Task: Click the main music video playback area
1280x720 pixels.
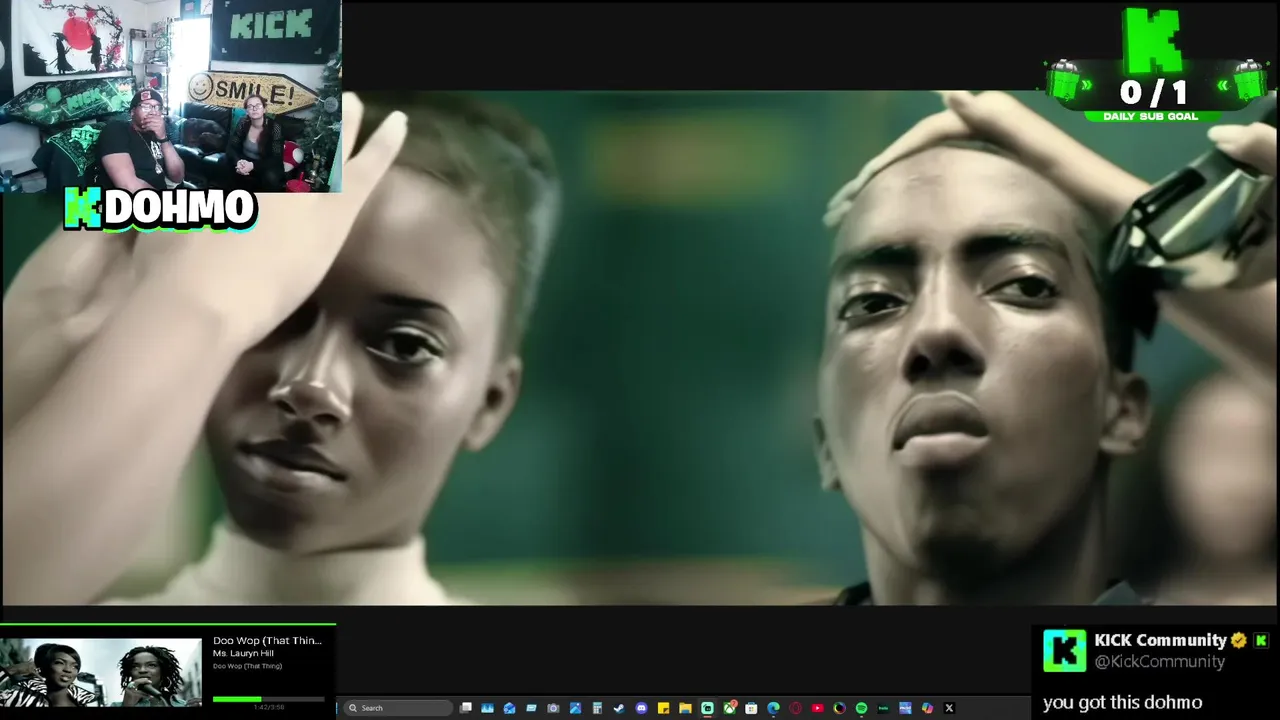Action: click(640, 348)
